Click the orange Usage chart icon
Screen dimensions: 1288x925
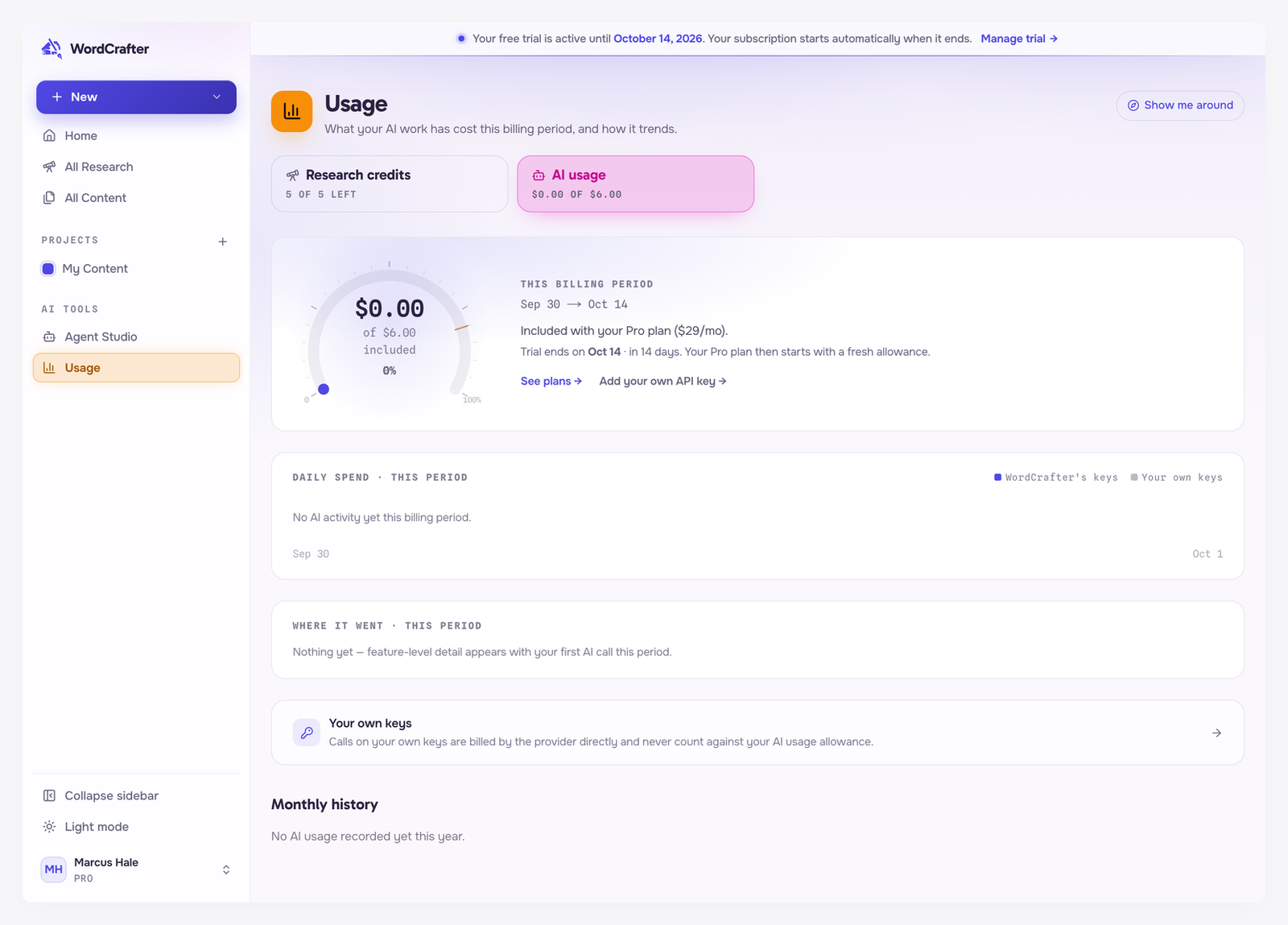pyautogui.click(x=291, y=111)
